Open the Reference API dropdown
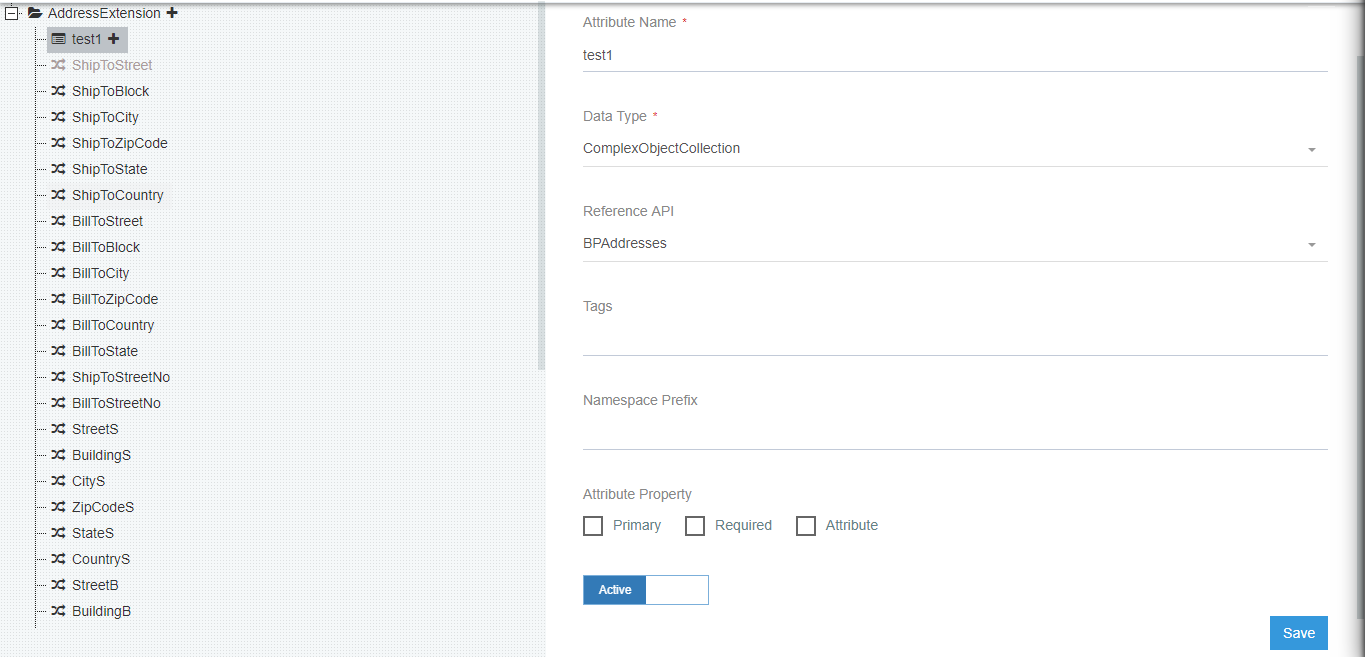The image size is (1365, 657). click(1311, 243)
